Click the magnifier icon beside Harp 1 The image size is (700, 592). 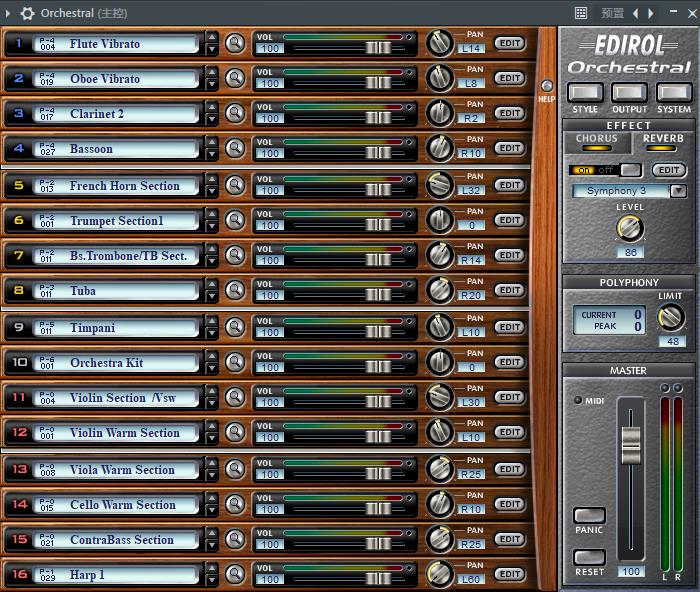click(235, 574)
